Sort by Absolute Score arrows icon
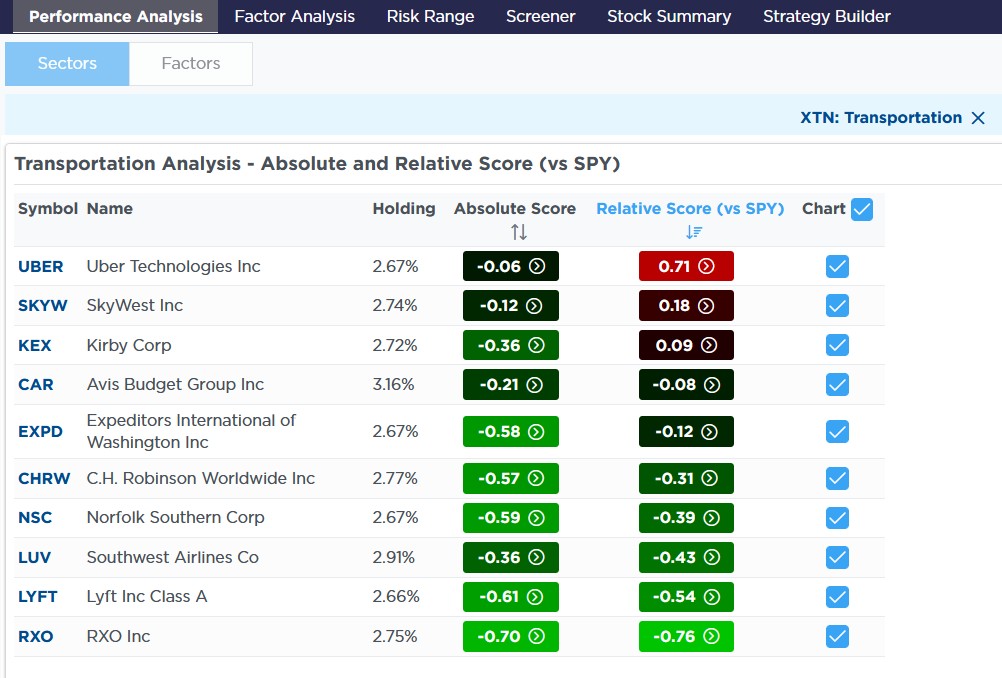Screen dimensions: 1002x678 pyautogui.click(x=518, y=232)
